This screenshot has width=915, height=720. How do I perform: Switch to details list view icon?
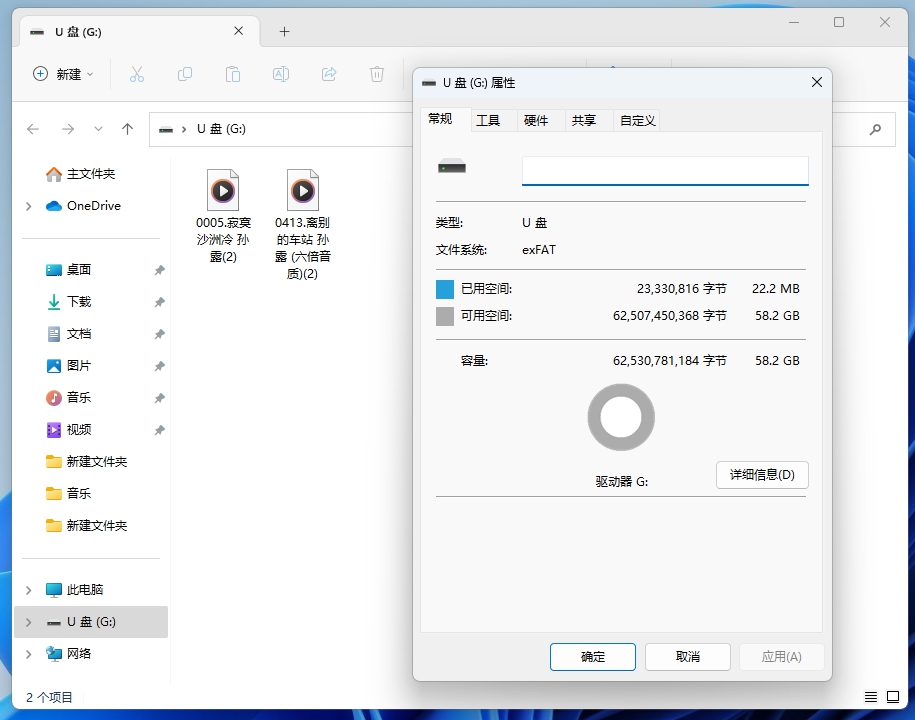871,697
